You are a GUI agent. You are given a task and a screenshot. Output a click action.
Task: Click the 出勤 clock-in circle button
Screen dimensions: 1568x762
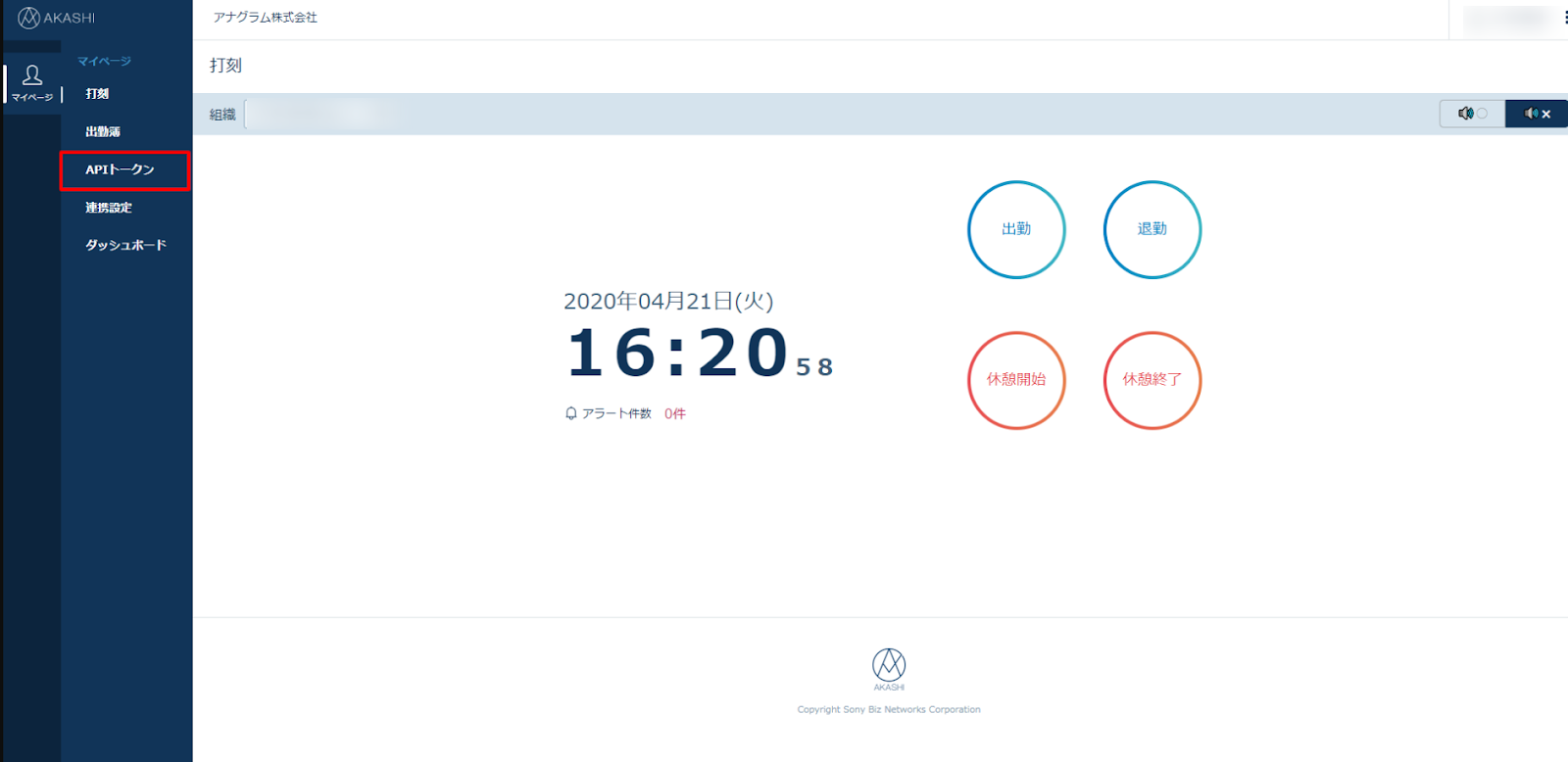point(1016,229)
